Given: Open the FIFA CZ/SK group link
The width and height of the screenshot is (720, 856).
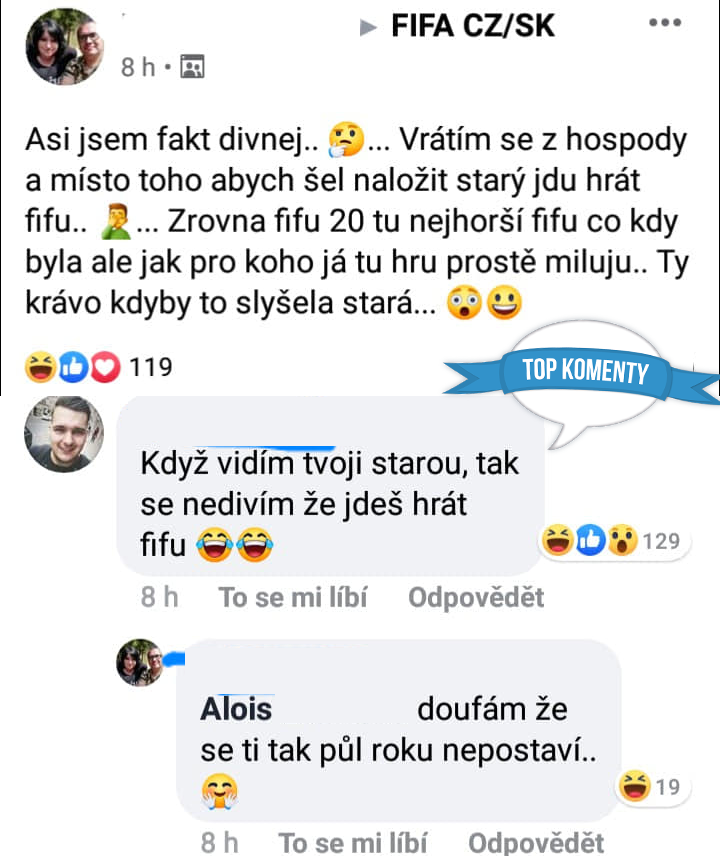Looking at the screenshot, I should [x=473, y=26].
